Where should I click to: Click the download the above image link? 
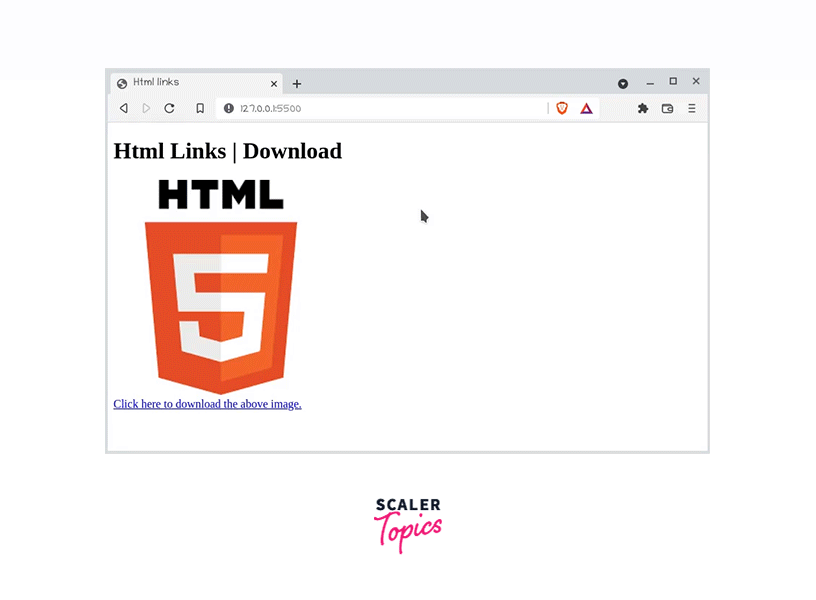pyautogui.click(x=207, y=404)
